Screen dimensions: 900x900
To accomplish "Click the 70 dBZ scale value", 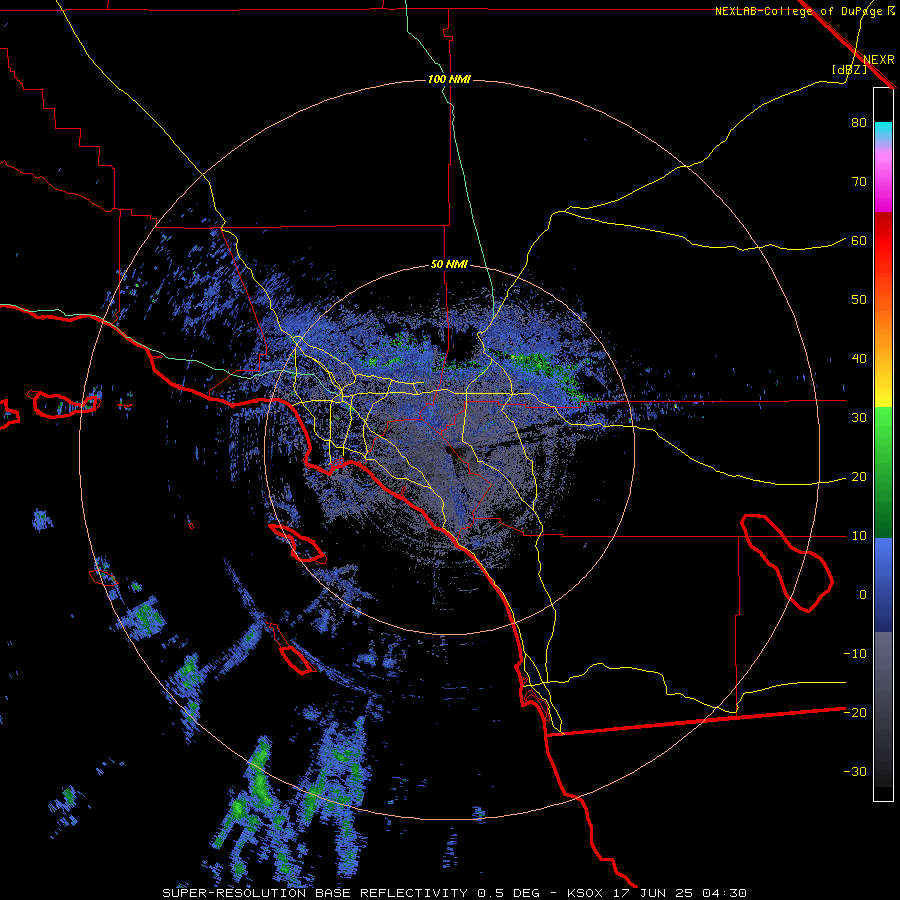I will coord(859,182).
